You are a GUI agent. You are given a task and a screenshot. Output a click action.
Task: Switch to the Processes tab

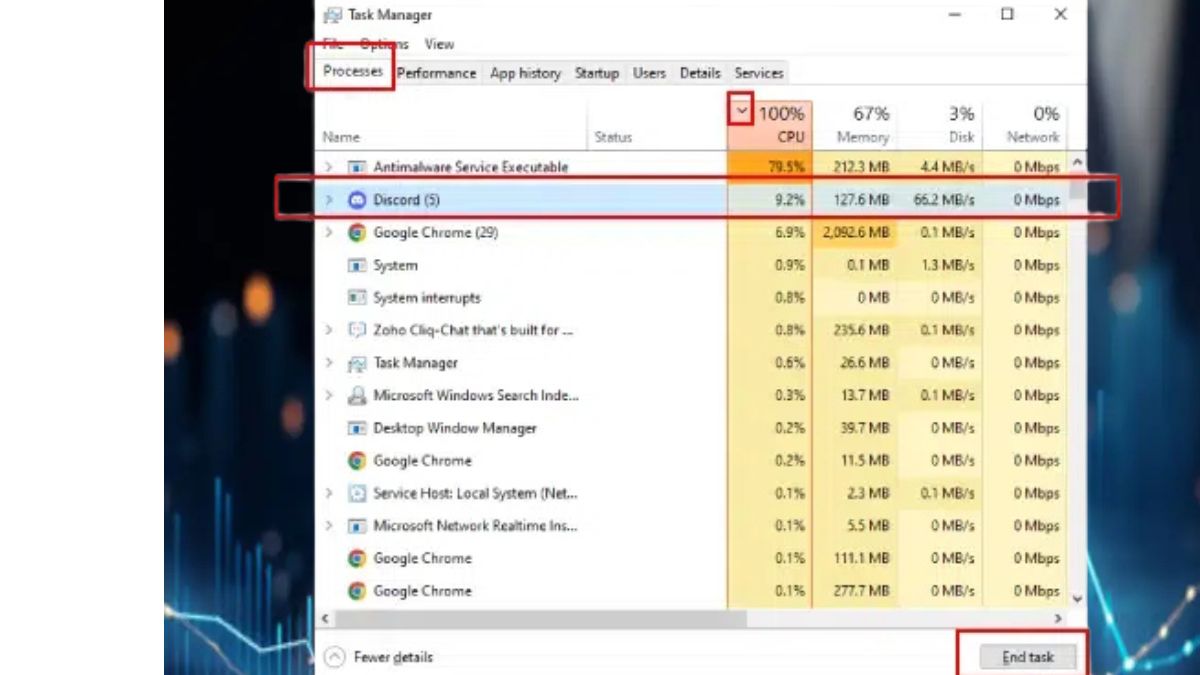click(x=353, y=72)
